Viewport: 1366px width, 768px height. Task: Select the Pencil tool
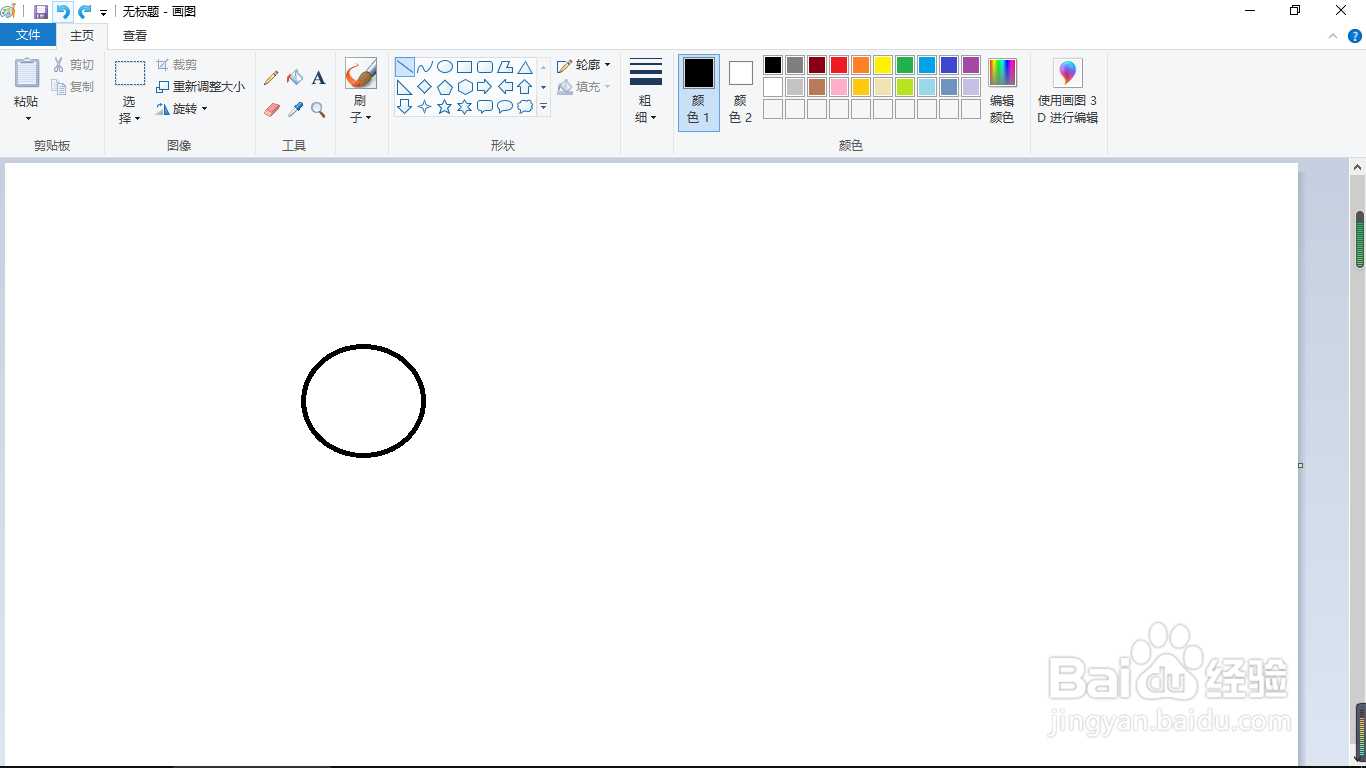271,78
